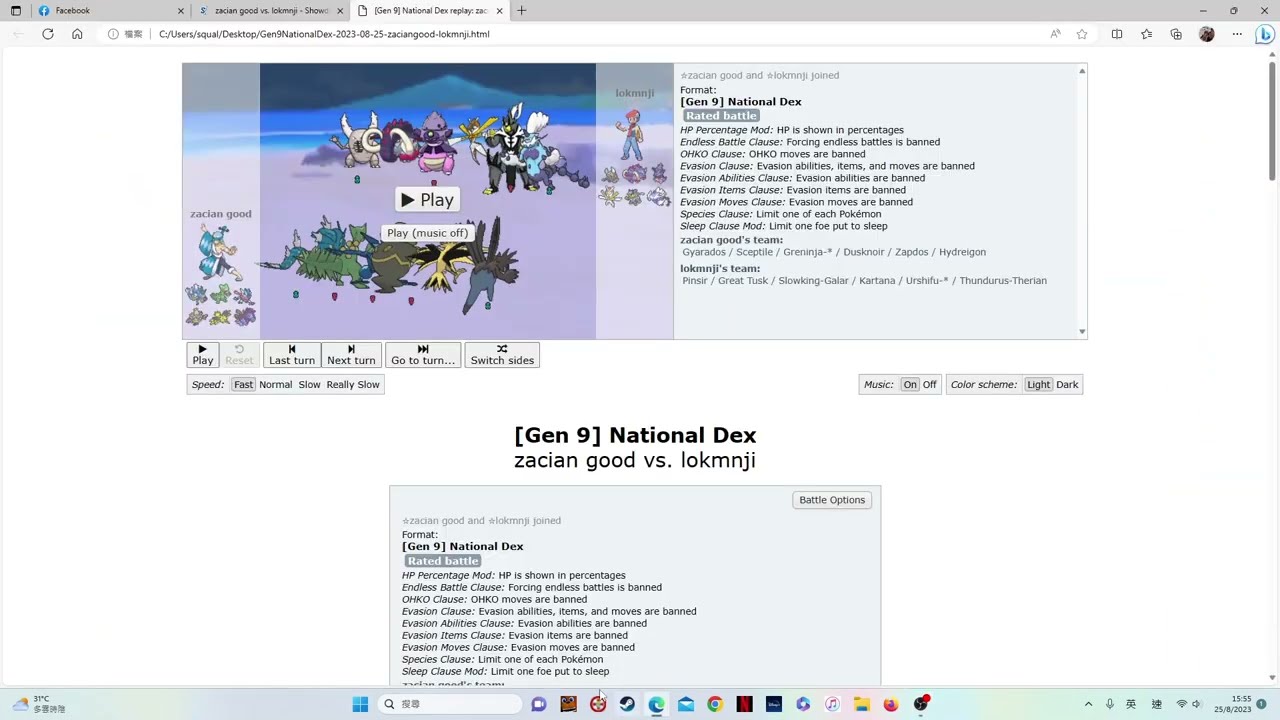The height and width of the screenshot is (720, 1280).
Task: Open the Windows Start menu
Action: point(360,704)
